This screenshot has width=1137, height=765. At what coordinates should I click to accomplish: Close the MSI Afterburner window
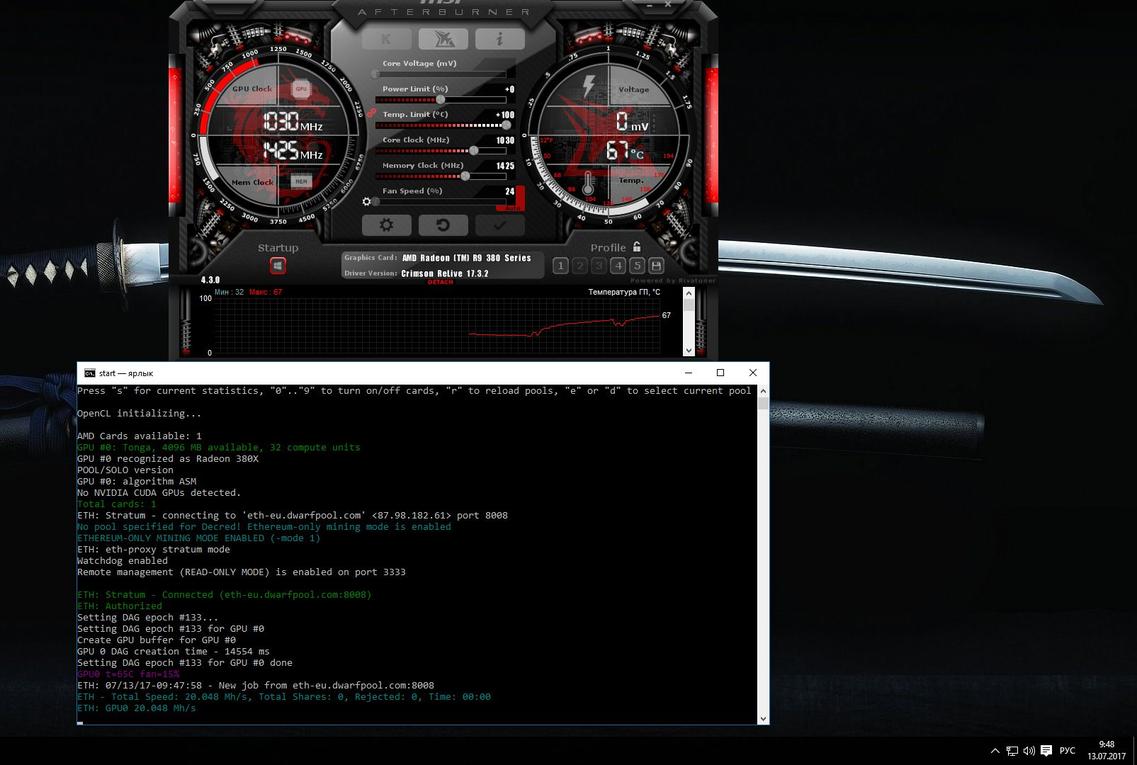(668, 5)
